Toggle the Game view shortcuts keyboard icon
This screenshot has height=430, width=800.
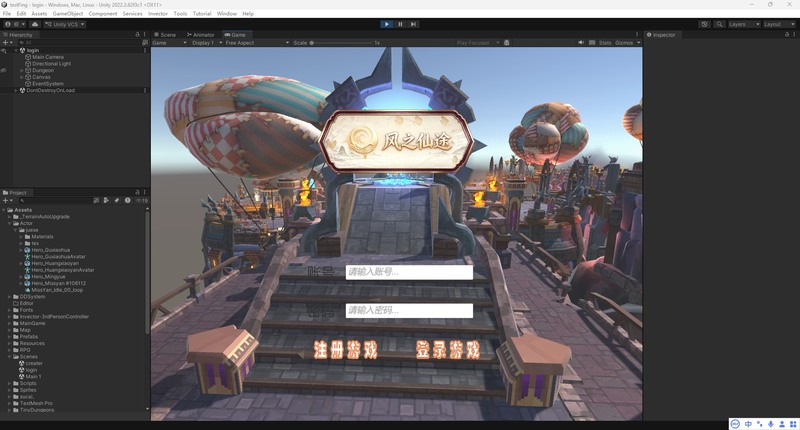pos(592,43)
